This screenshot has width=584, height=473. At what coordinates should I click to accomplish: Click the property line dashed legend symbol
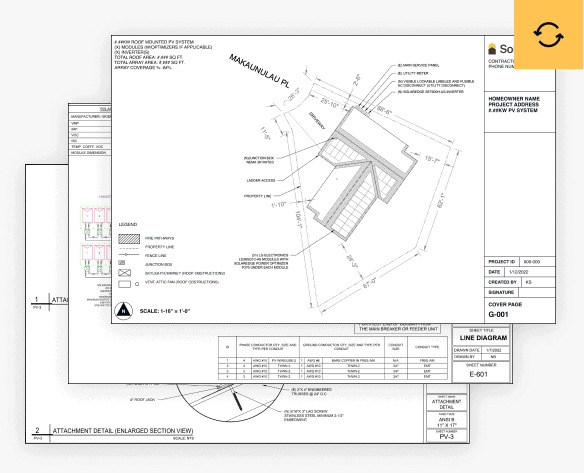click(x=129, y=248)
